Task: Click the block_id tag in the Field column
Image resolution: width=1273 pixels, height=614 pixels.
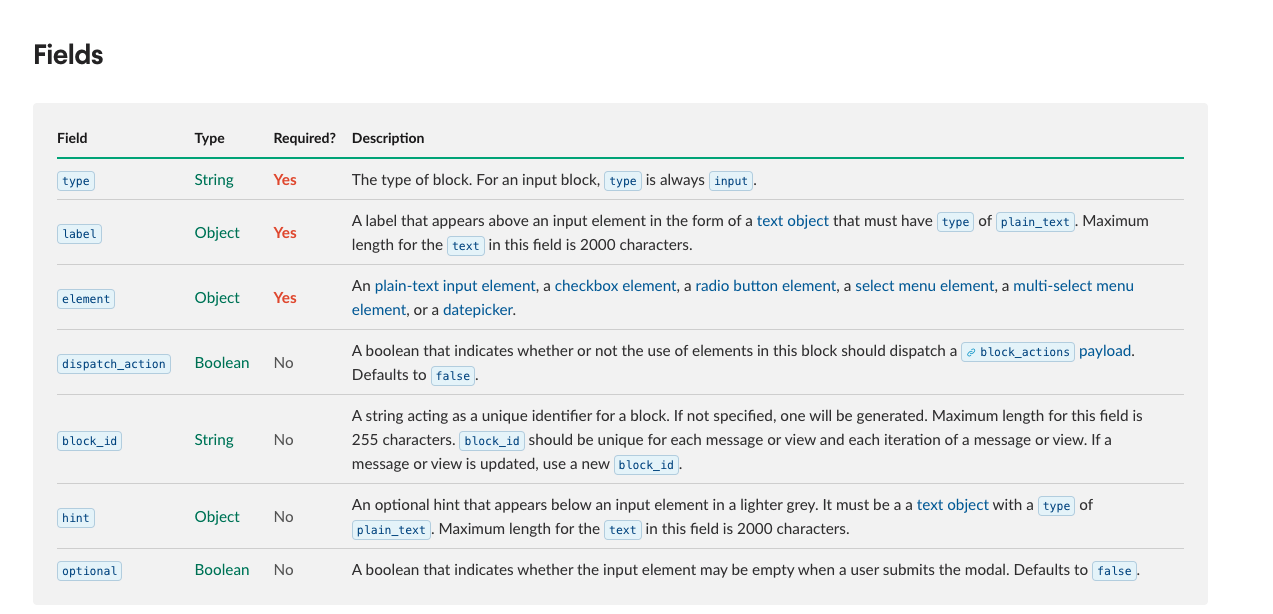Action: coord(89,440)
